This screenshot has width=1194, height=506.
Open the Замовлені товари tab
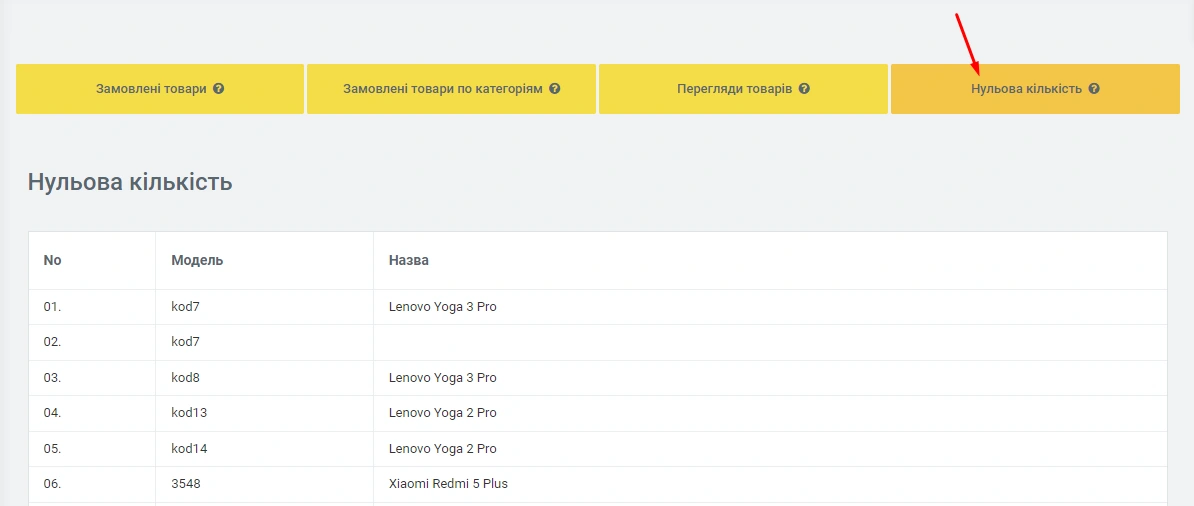pos(151,89)
